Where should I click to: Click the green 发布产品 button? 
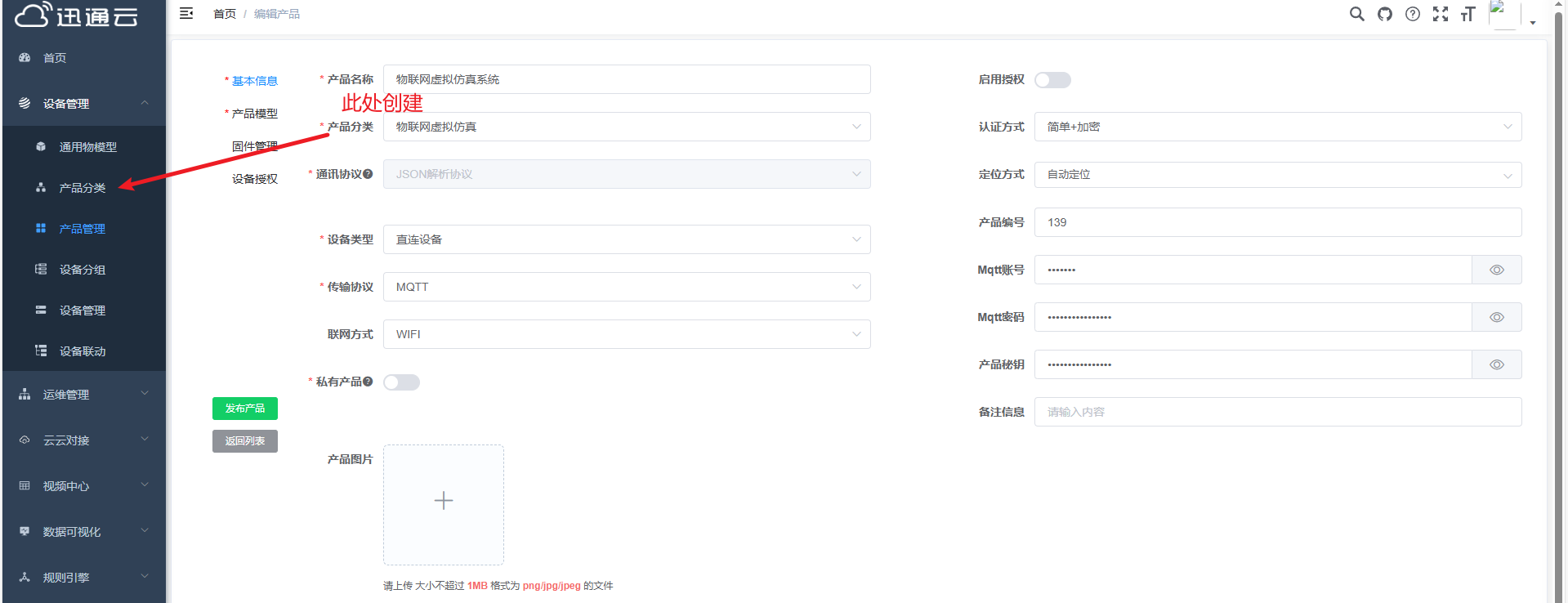(244, 409)
